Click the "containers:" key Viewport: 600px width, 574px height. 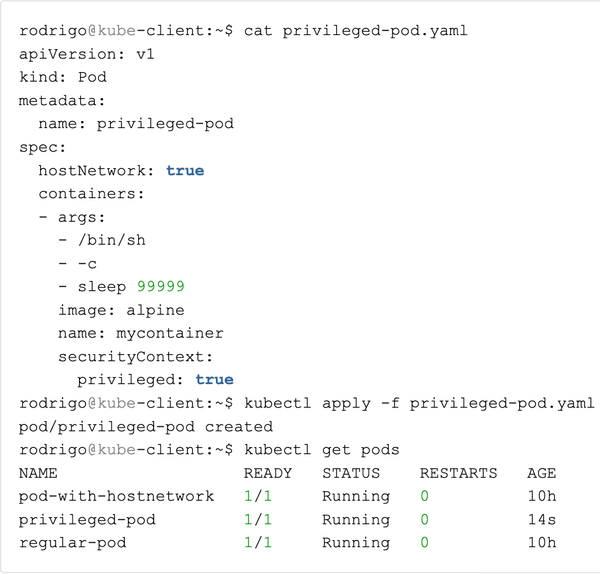pyautogui.click(x=92, y=194)
